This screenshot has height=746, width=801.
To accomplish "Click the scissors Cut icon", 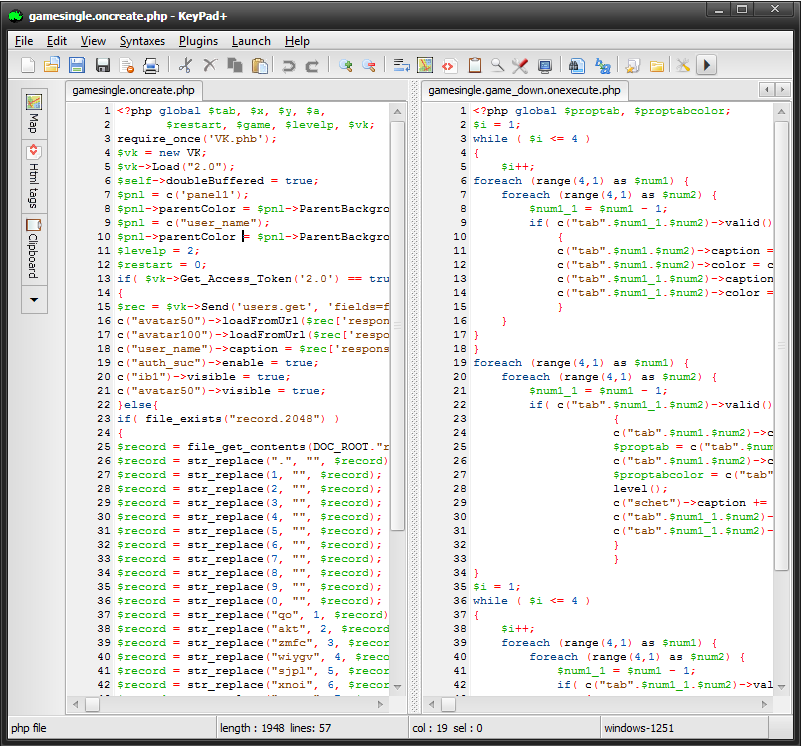I will pos(185,66).
